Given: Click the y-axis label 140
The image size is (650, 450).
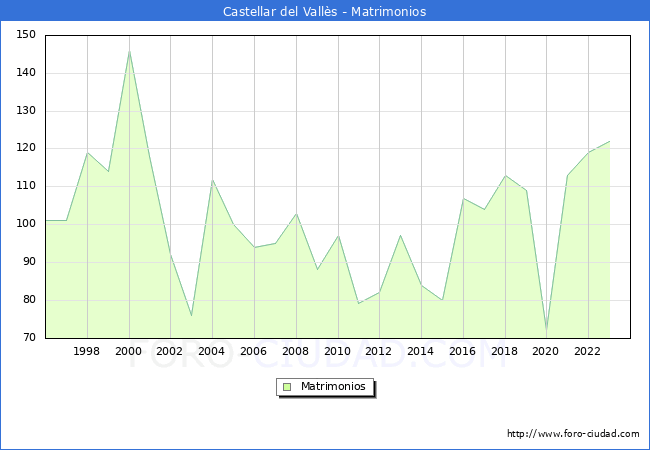Looking at the screenshot, I should click(x=26, y=73).
